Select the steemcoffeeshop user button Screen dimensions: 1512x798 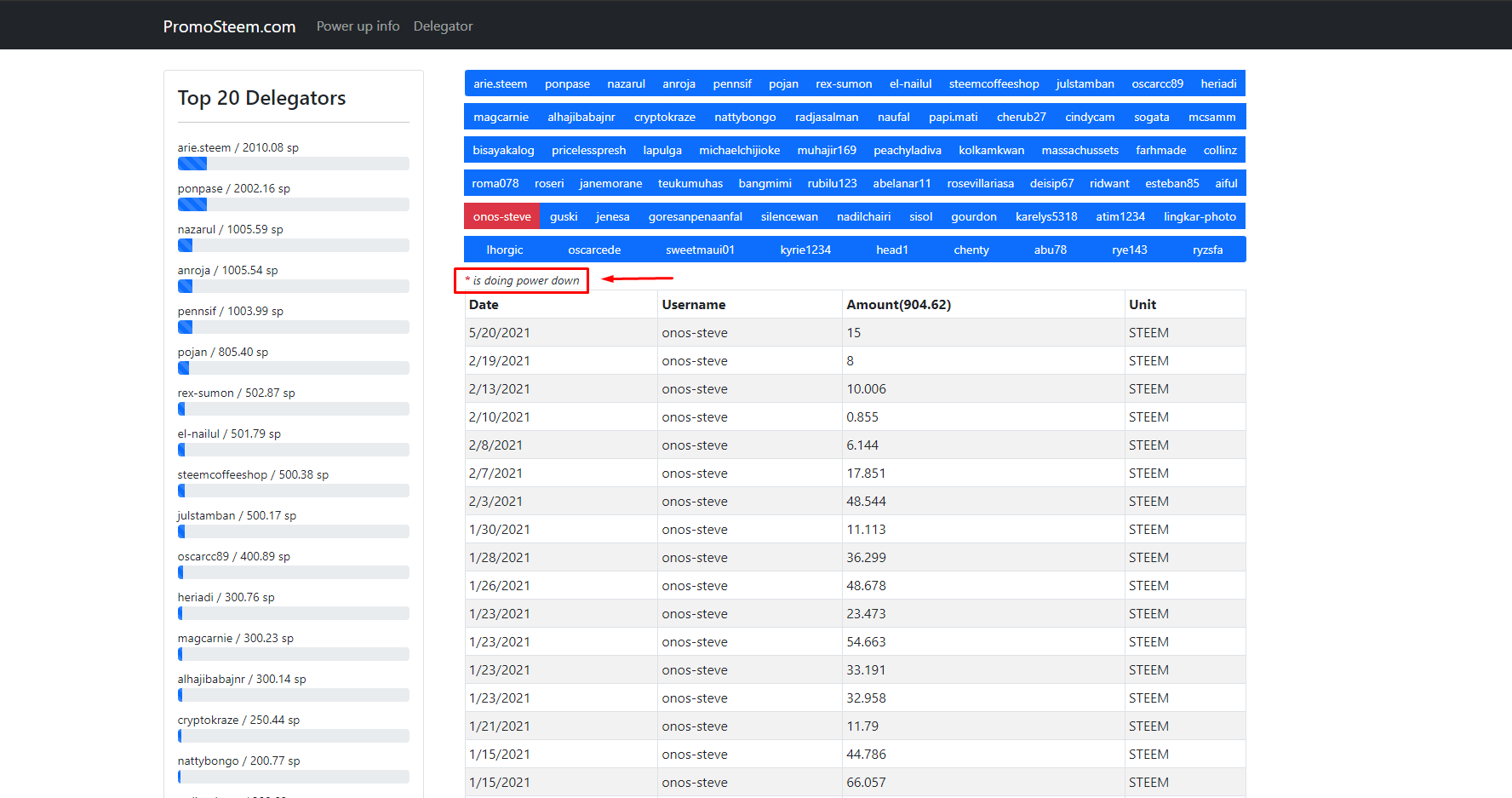994,83
